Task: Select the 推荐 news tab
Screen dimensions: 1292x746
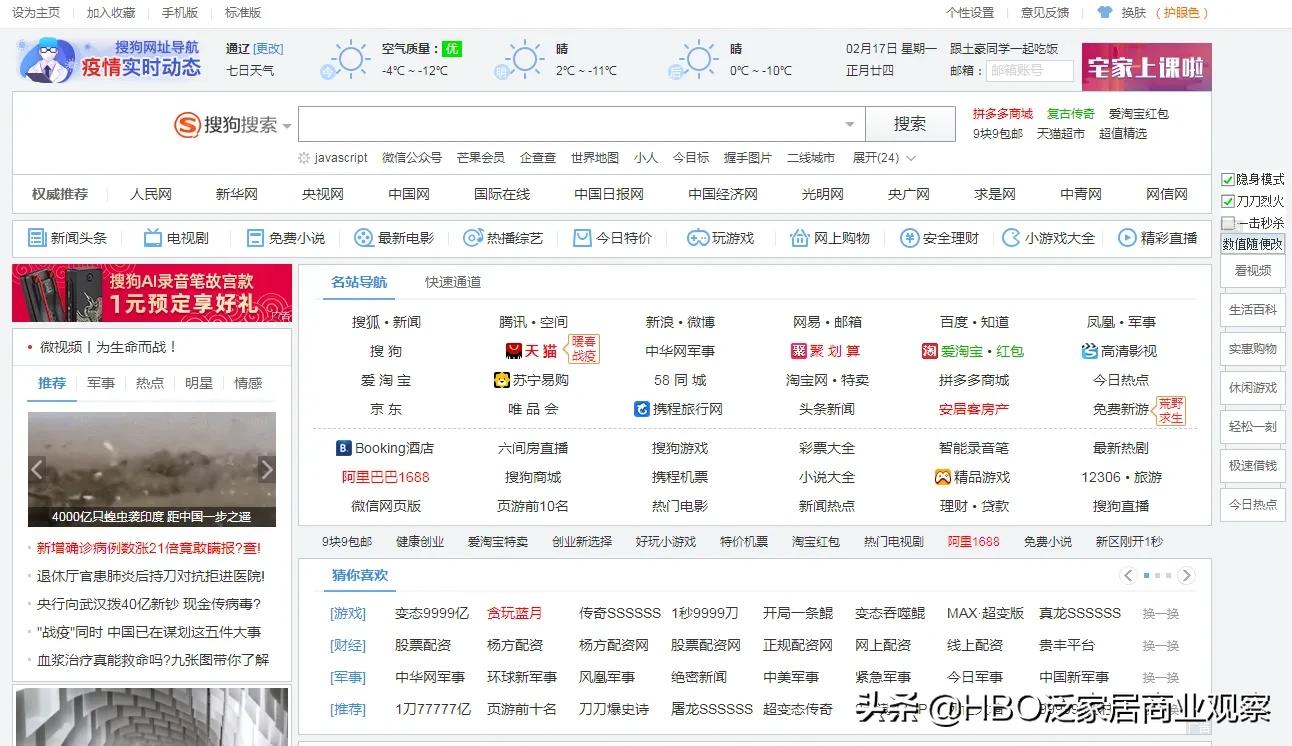Action: click(x=52, y=383)
